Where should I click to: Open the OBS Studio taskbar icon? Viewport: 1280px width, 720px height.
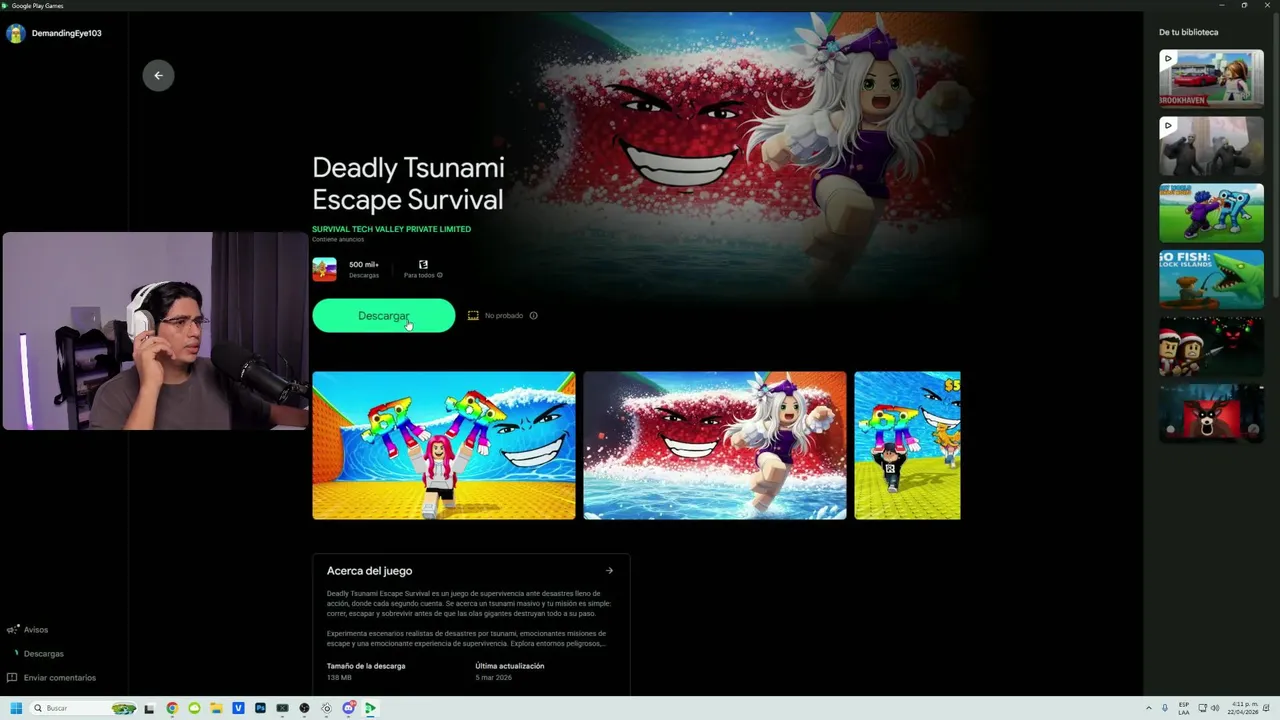[x=304, y=708]
